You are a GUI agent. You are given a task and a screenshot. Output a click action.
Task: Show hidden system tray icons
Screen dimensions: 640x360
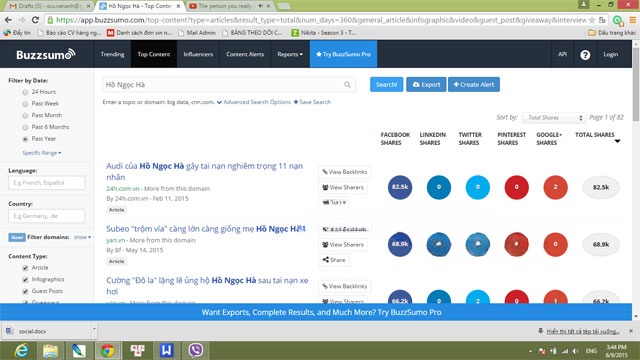coord(530,351)
